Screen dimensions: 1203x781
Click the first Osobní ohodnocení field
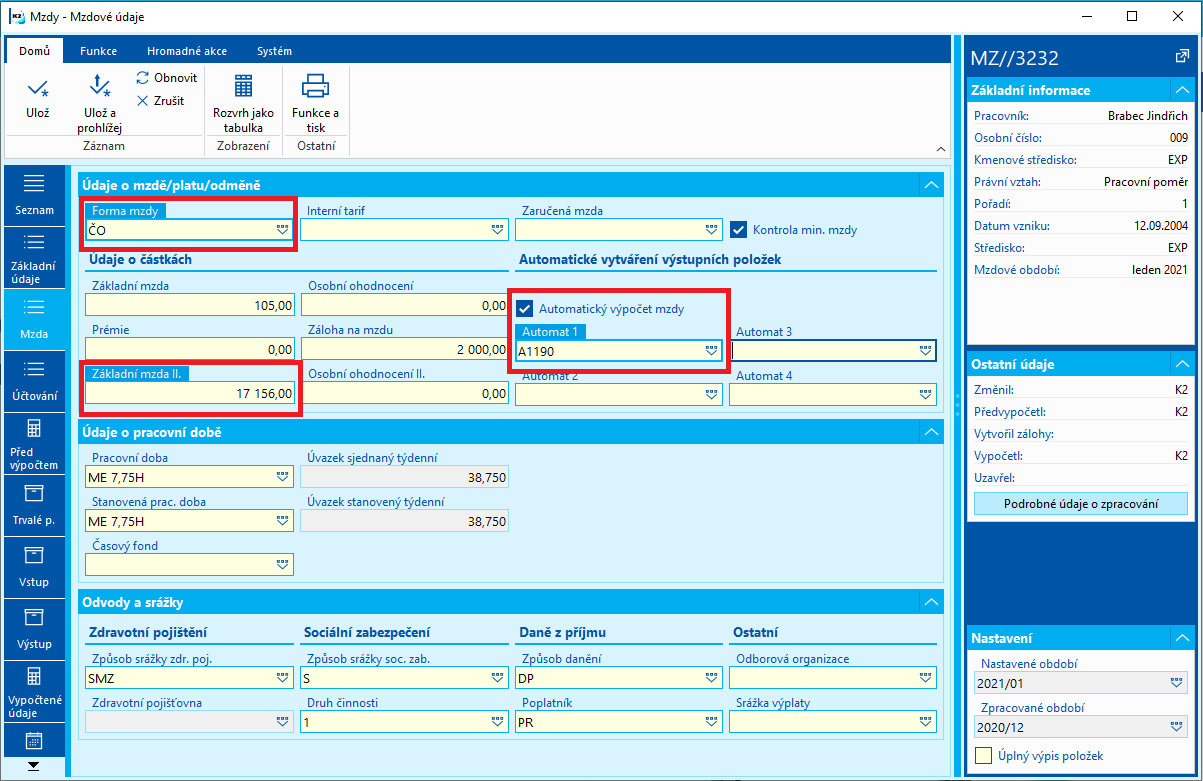(x=404, y=305)
